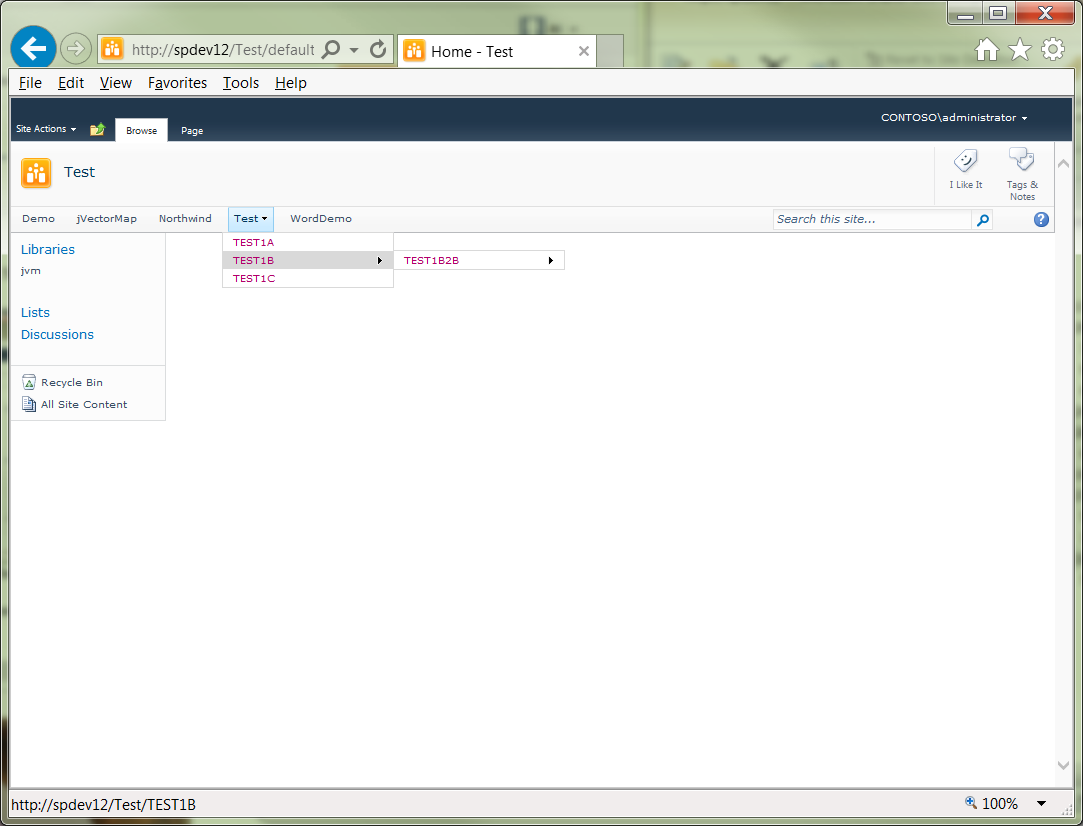Image resolution: width=1083 pixels, height=826 pixels.
Task: Open the Site Actions menu
Action: [x=44, y=129]
